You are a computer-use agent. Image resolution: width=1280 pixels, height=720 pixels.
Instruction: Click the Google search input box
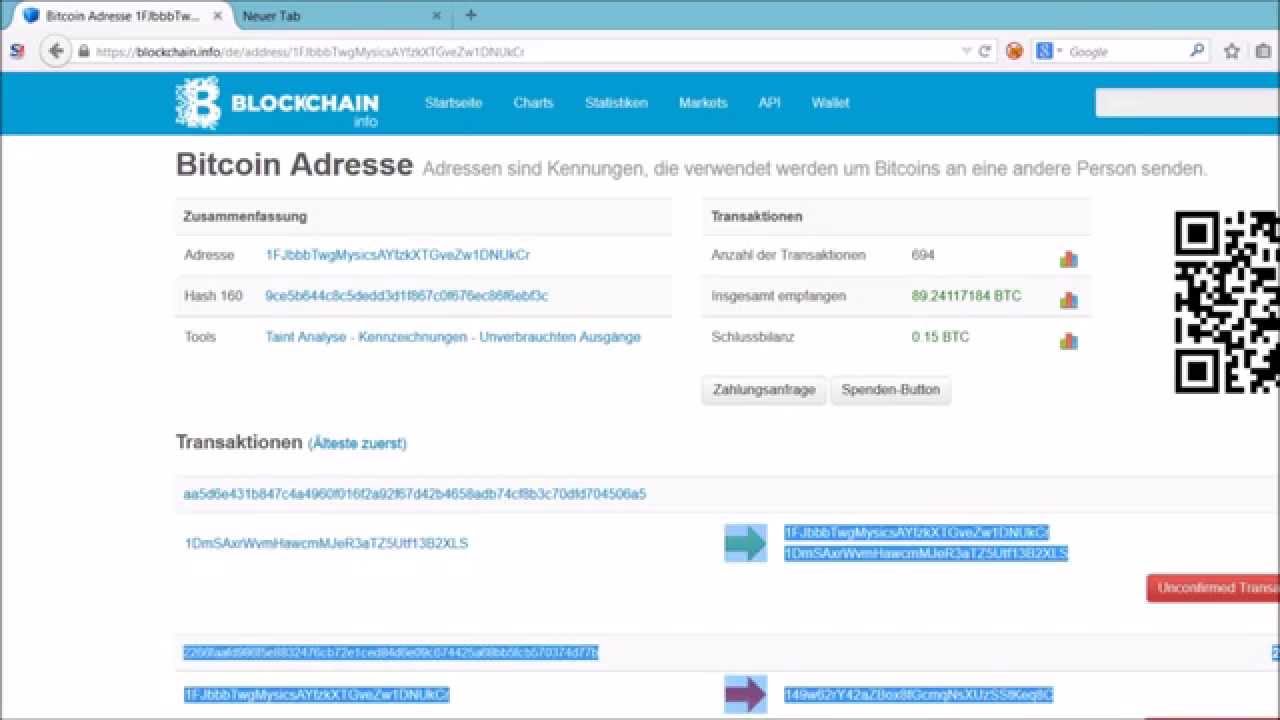click(x=1125, y=51)
